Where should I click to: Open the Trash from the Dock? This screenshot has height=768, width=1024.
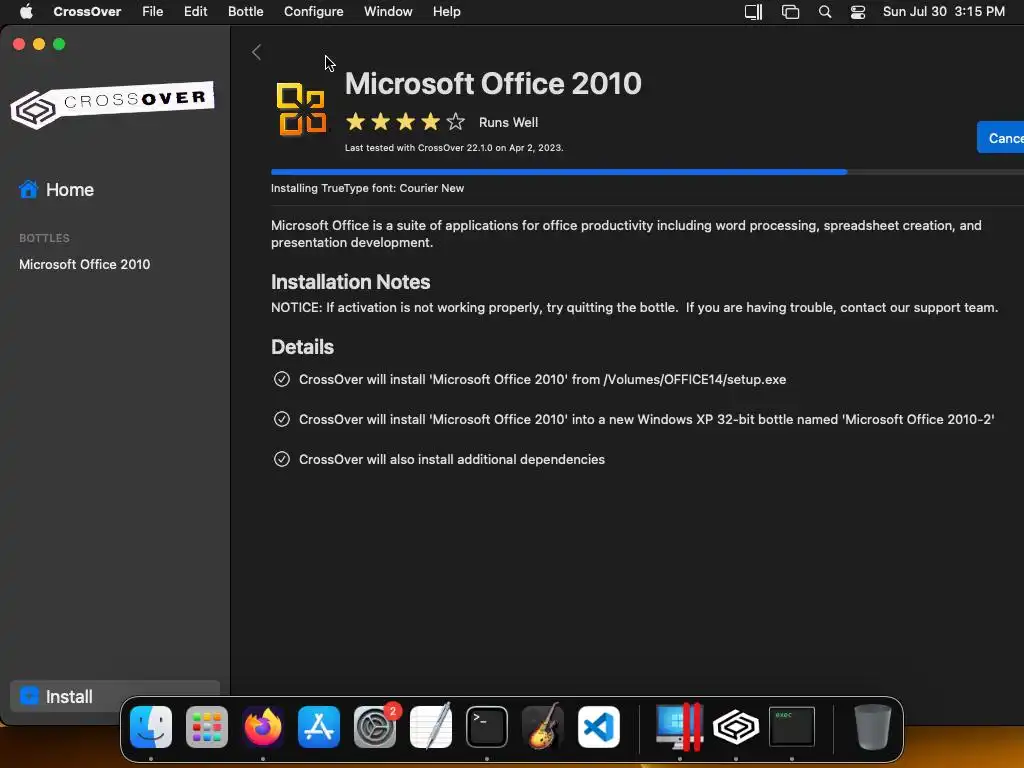pyautogui.click(x=872, y=727)
